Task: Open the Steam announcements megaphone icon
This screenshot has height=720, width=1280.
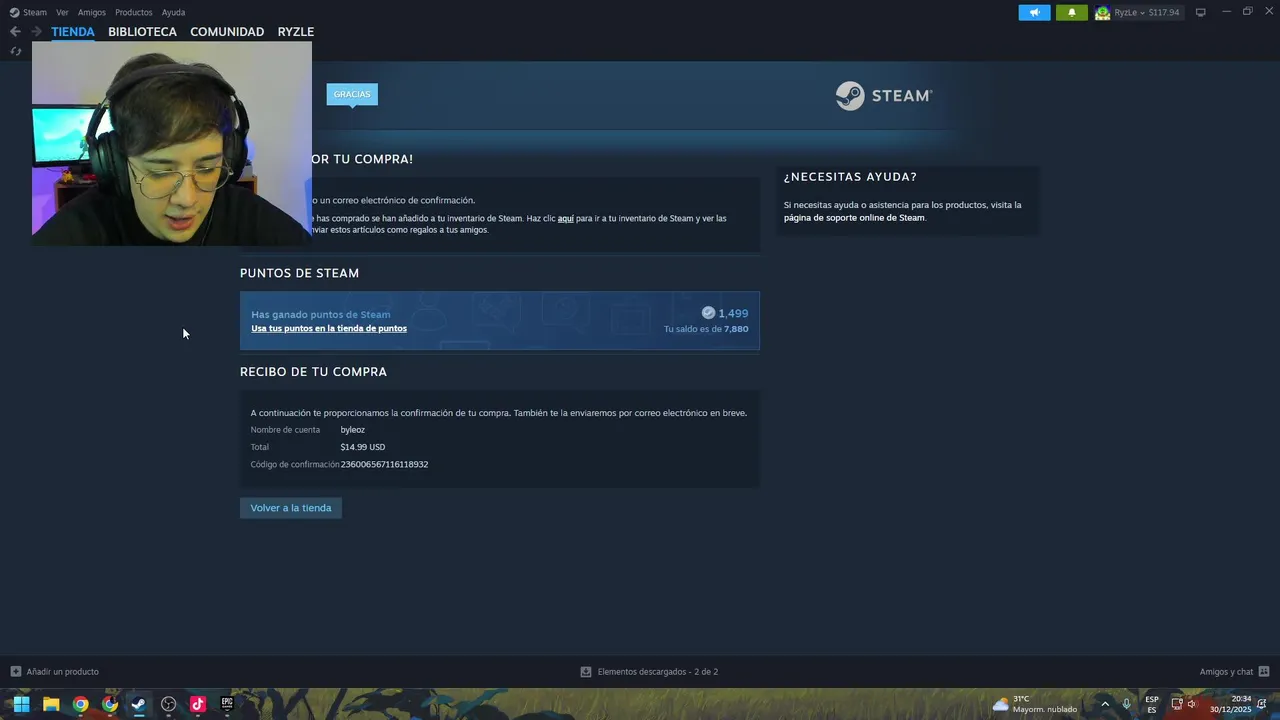Action: tap(1034, 12)
